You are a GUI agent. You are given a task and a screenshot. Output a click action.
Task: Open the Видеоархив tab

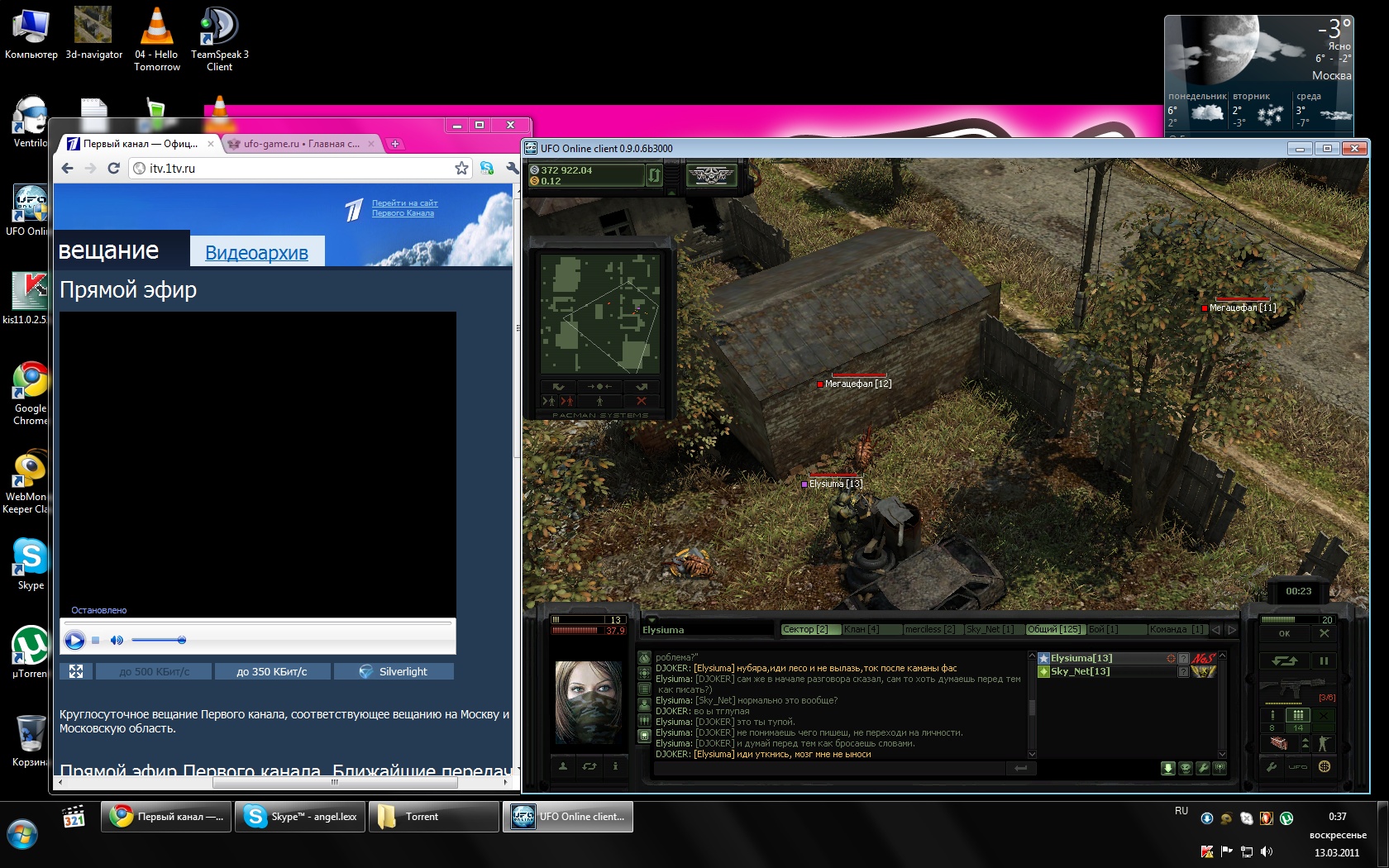256,253
